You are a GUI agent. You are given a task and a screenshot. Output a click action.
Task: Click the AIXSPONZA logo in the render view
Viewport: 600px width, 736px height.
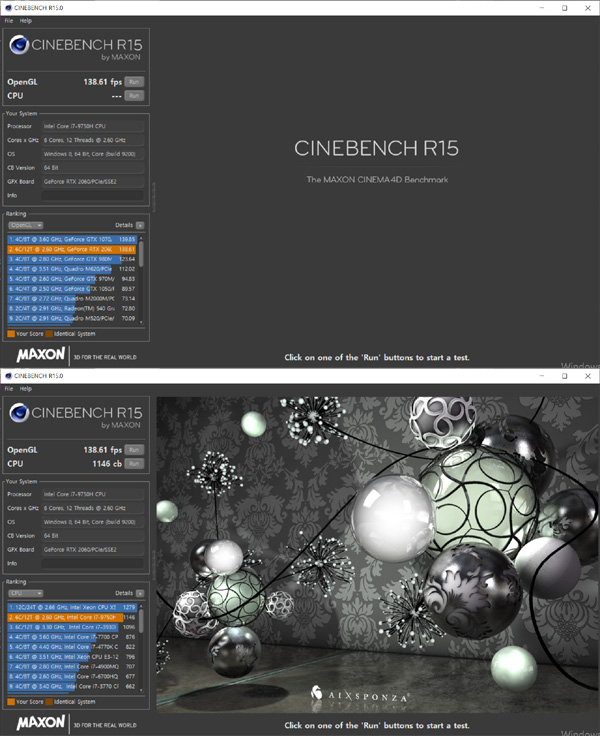click(x=360, y=694)
